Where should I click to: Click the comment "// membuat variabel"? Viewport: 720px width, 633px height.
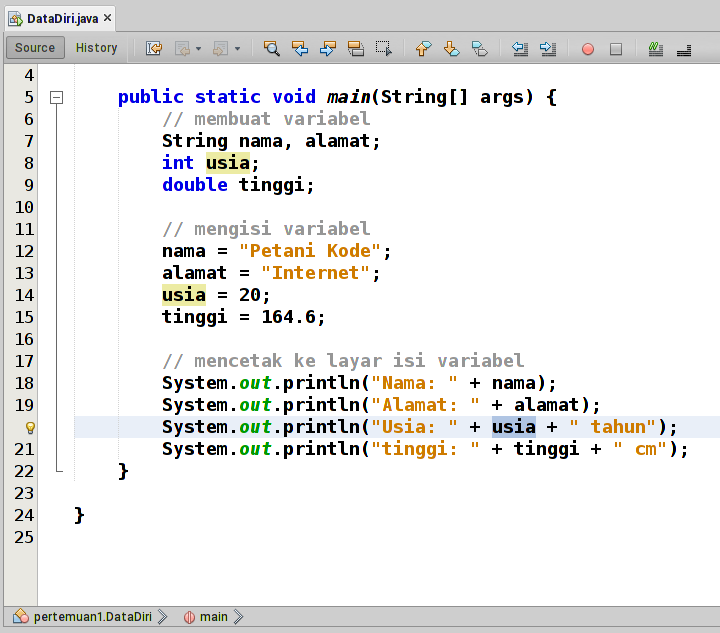point(266,119)
